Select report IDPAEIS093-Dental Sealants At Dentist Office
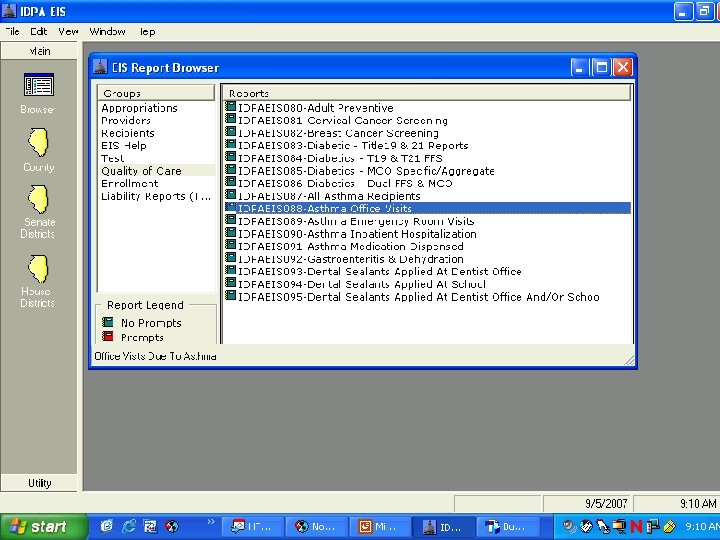This screenshot has width=720, height=540. coord(379,271)
